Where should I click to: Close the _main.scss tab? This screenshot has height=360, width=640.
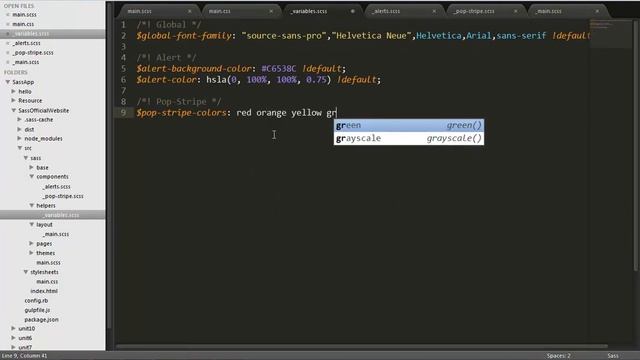click(x=597, y=11)
